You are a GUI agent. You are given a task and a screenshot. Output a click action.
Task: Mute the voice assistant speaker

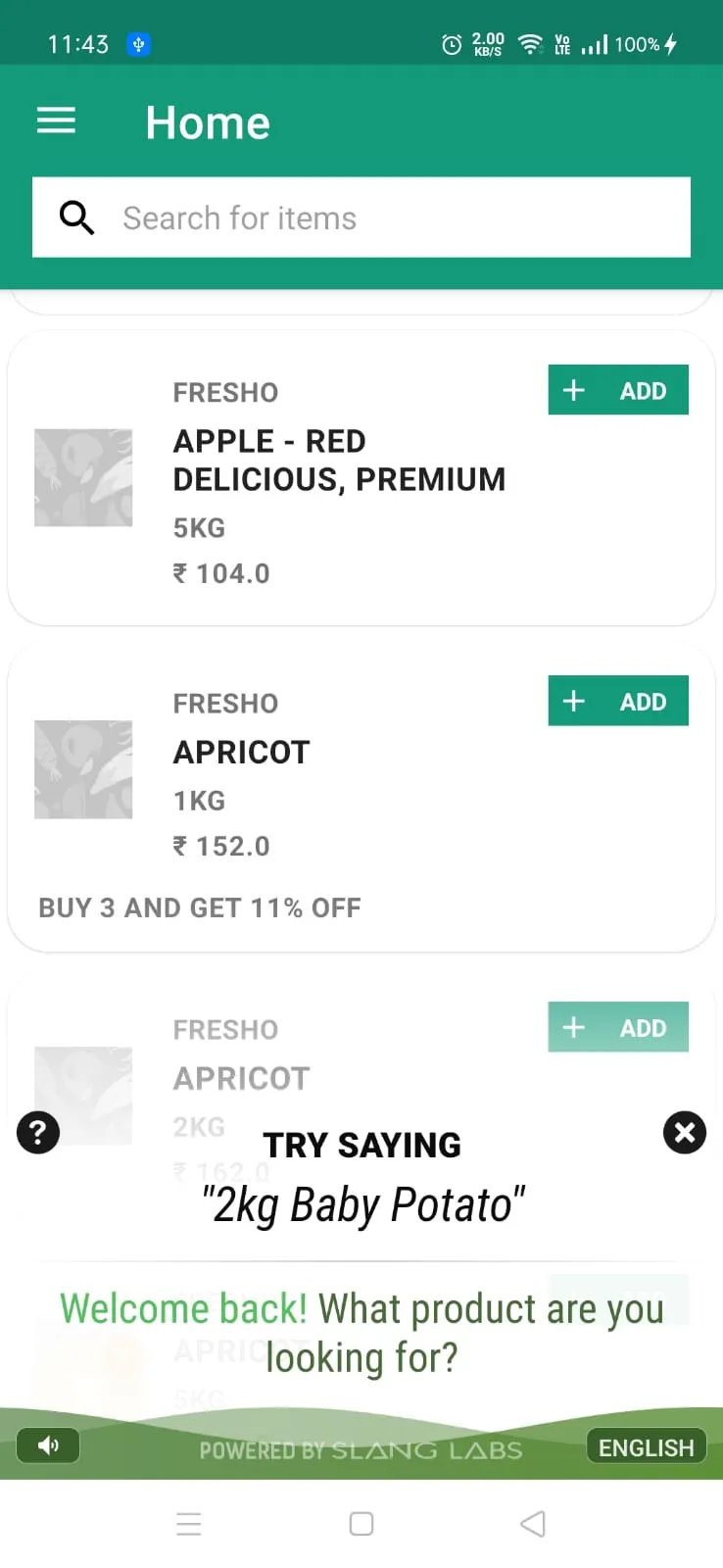tap(48, 1445)
